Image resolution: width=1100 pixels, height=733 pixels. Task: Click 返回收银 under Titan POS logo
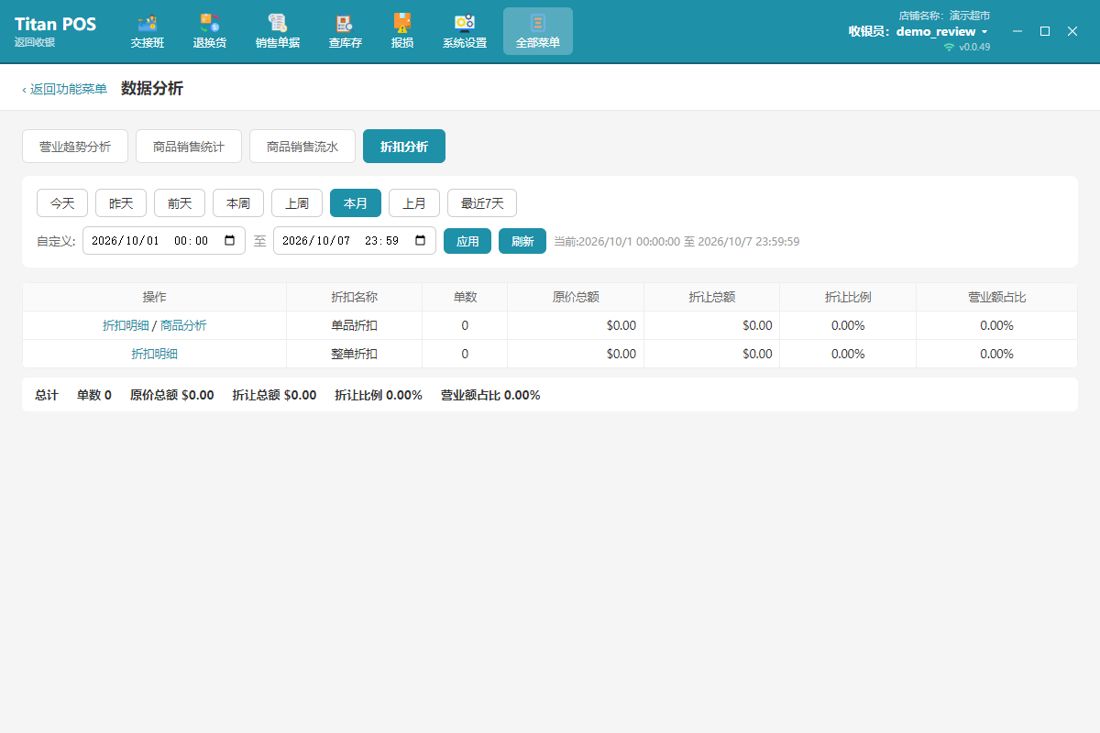pos(35,42)
